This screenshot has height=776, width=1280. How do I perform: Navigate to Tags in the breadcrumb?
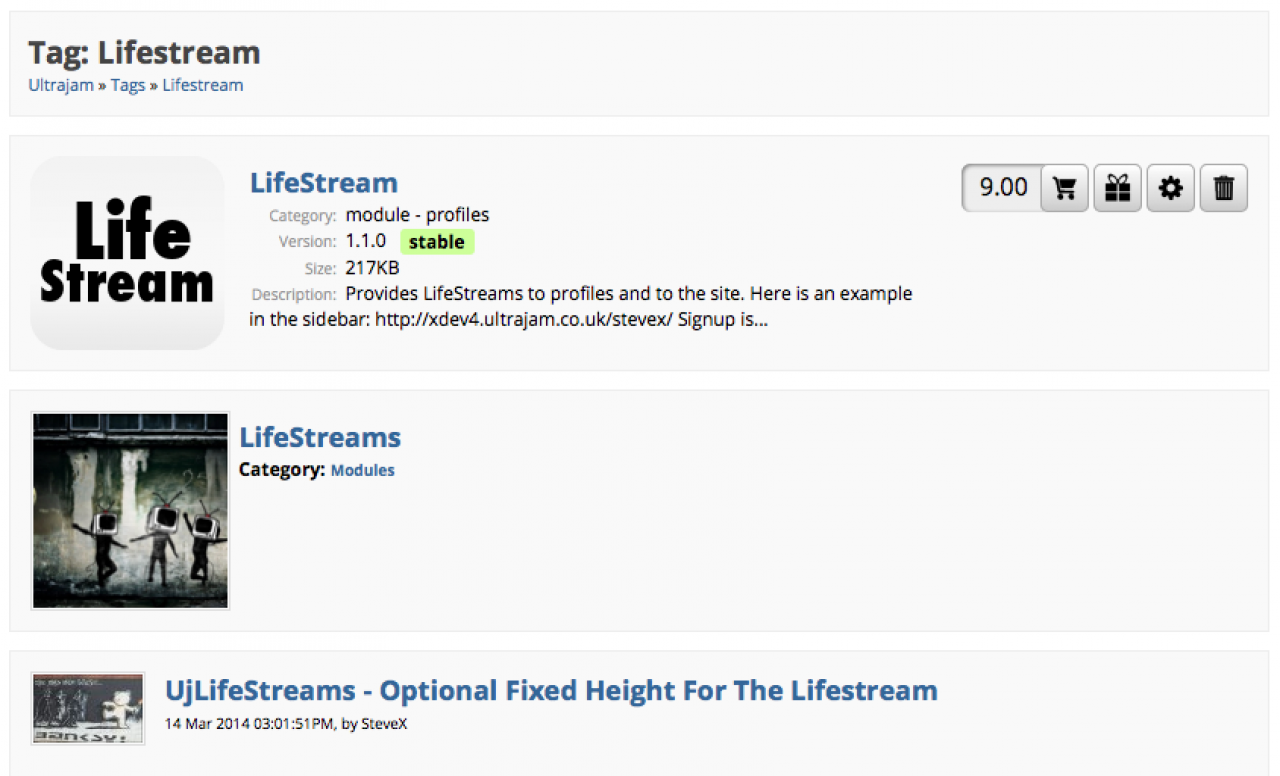[x=128, y=85]
